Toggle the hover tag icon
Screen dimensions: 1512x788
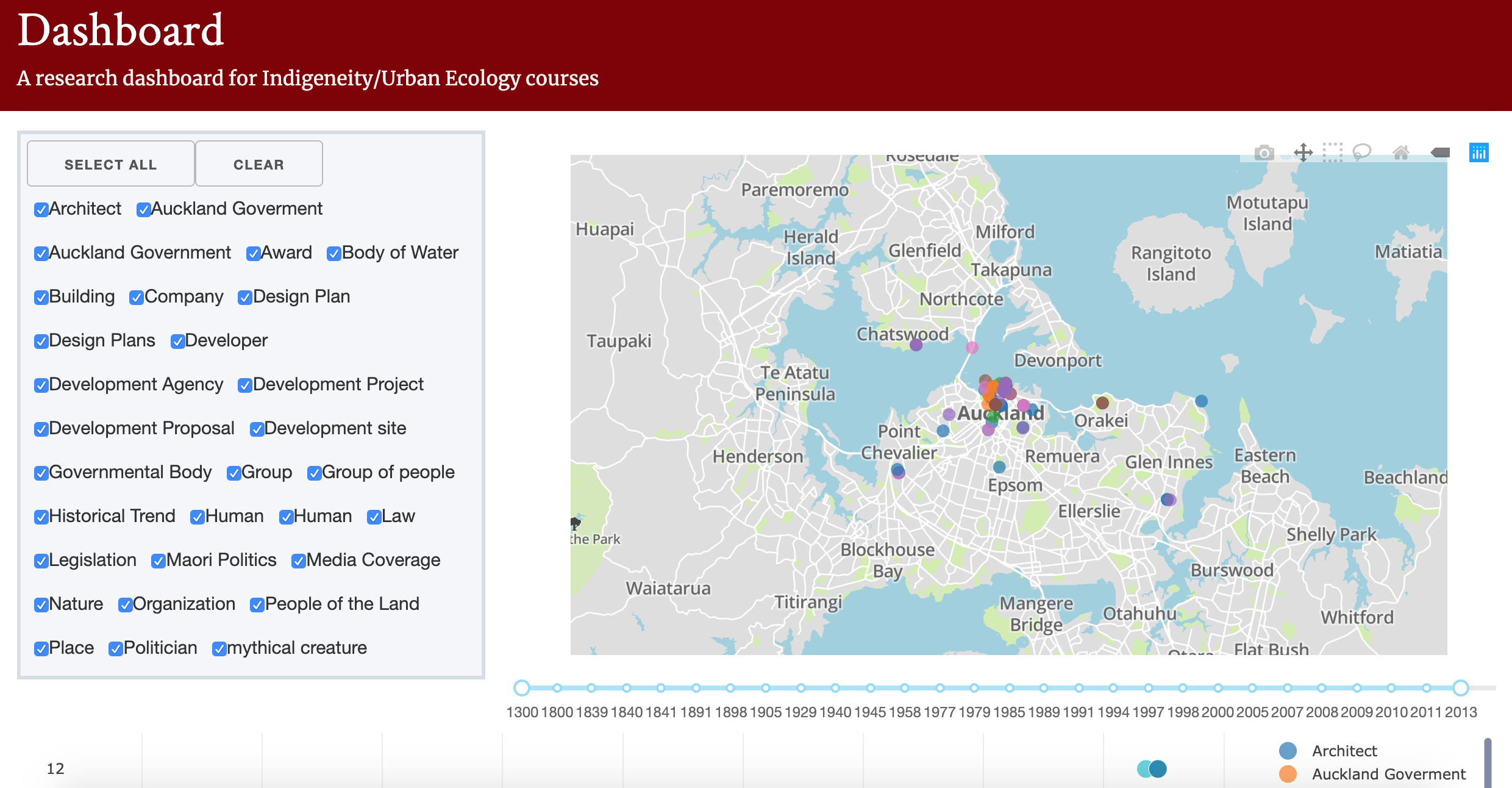[x=1439, y=152]
